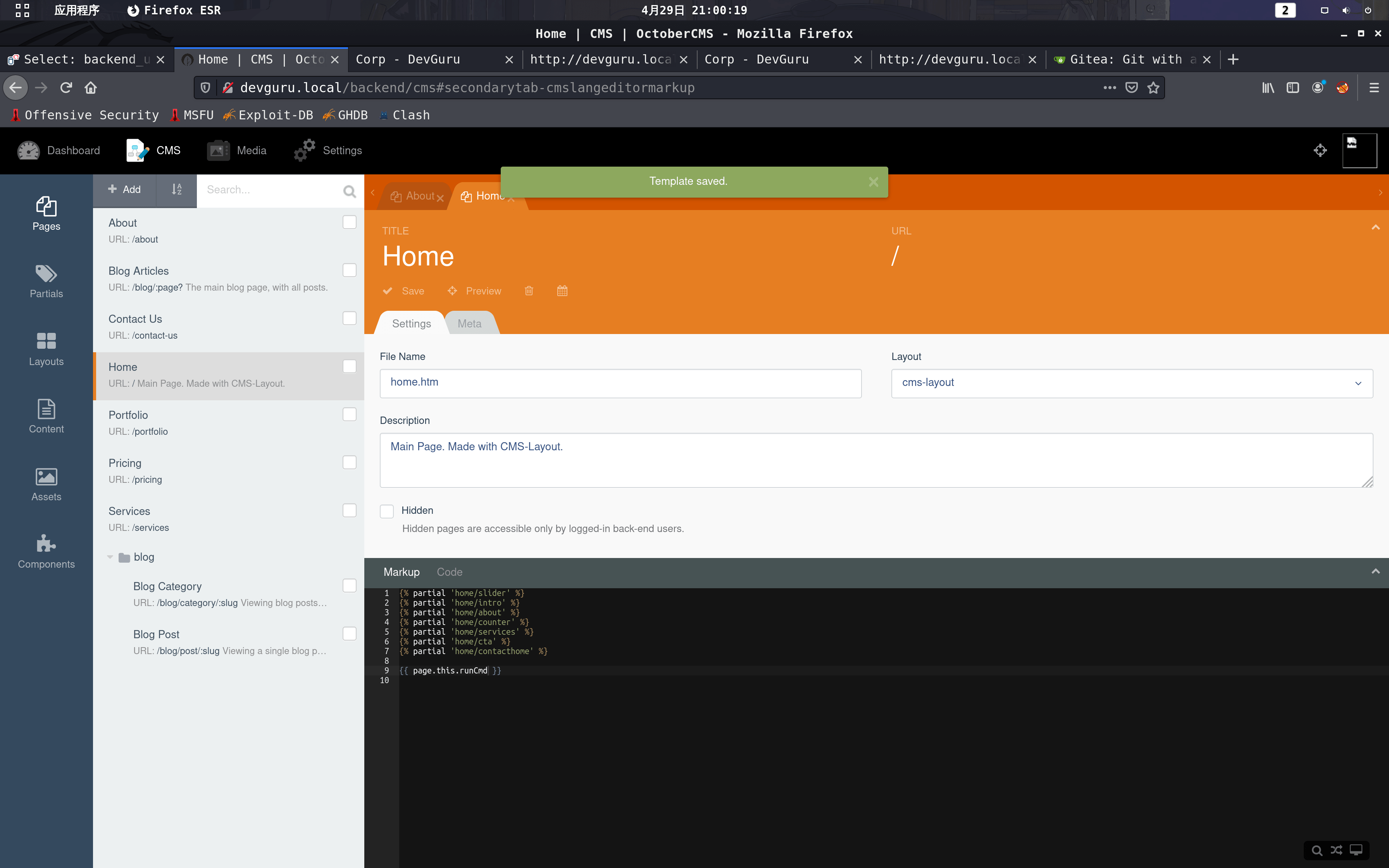Viewport: 1389px width, 868px height.
Task: Switch to Partials in CMS sidebar
Action: (46, 281)
